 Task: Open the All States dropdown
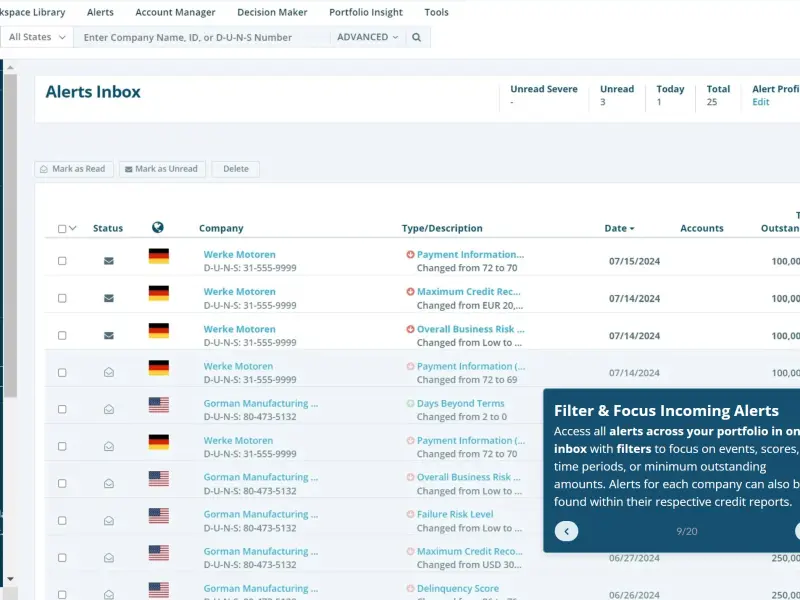[x=37, y=37]
